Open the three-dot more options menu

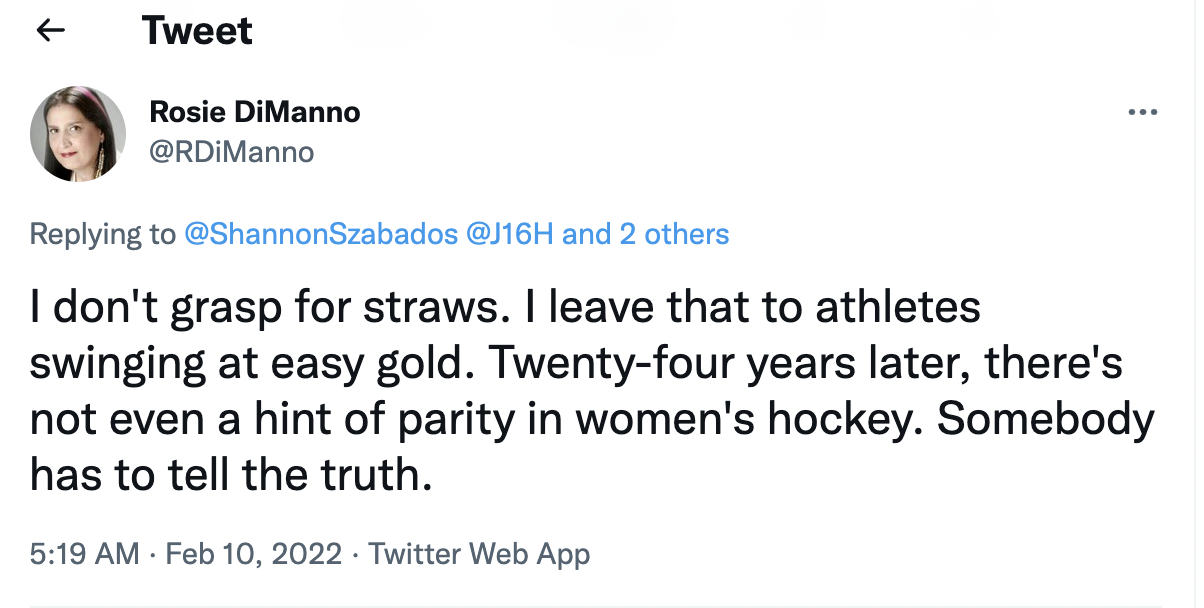point(1141,112)
